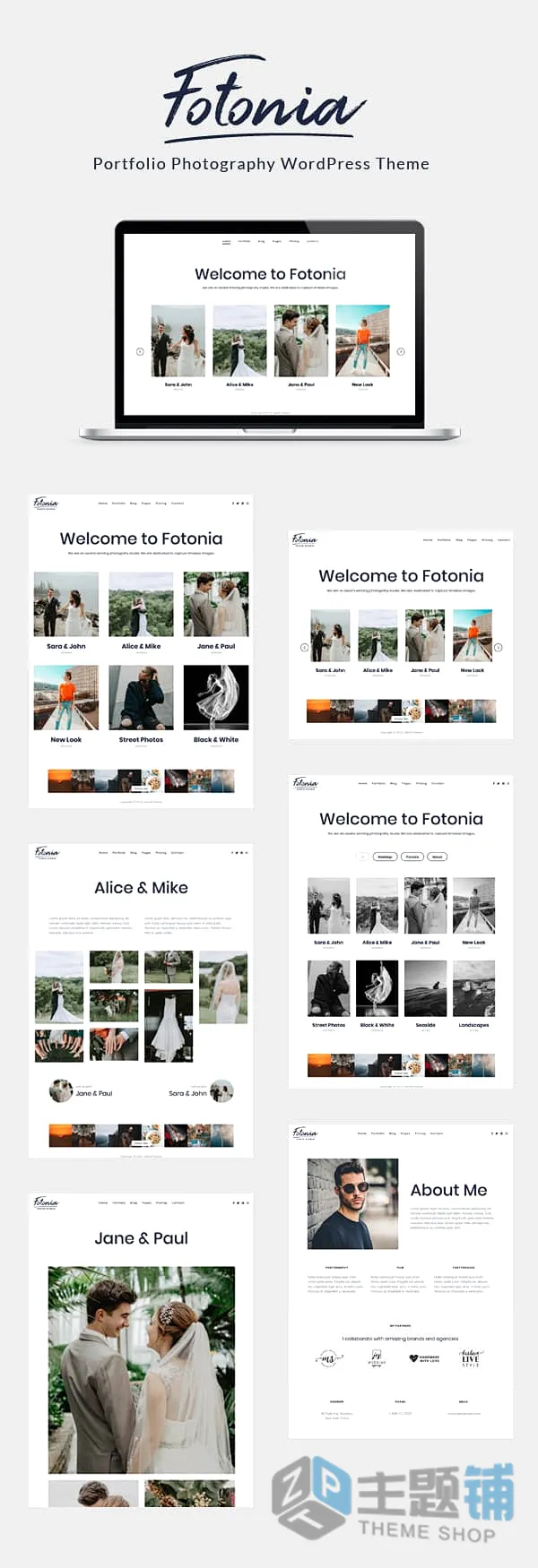538x1568 pixels.
Task: Click the round Sara & John avatar on Alice & Mike page
Action: coord(221,1090)
